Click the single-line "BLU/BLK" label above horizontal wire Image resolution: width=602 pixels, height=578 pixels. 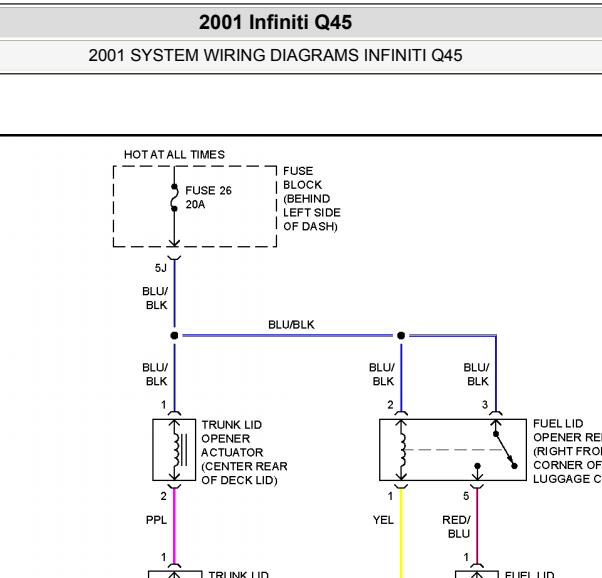click(291, 325)
